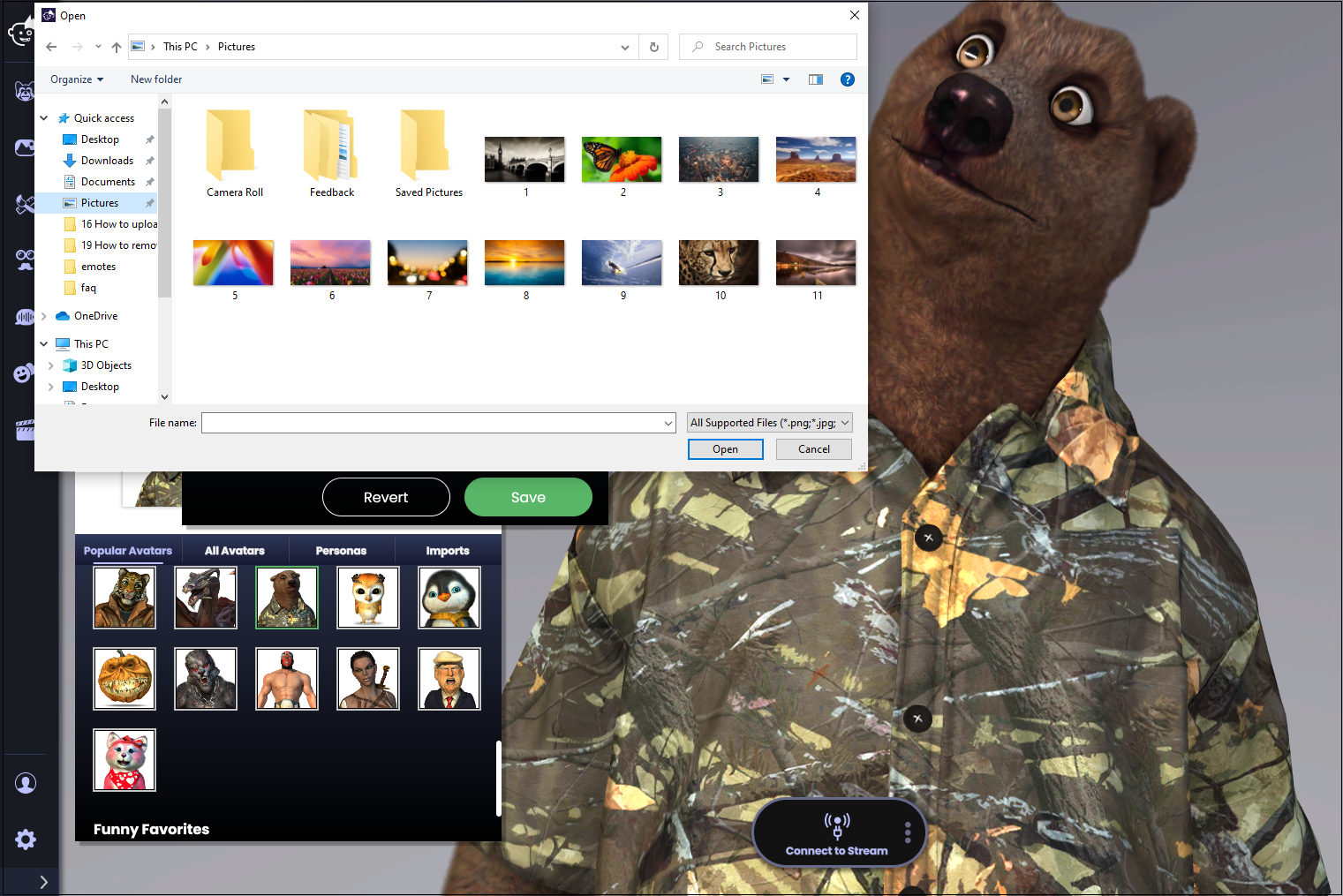Select the avatars icon in the left sidebar
Viewport: 1343px width, 896px height.
click(x=24, y=91)
